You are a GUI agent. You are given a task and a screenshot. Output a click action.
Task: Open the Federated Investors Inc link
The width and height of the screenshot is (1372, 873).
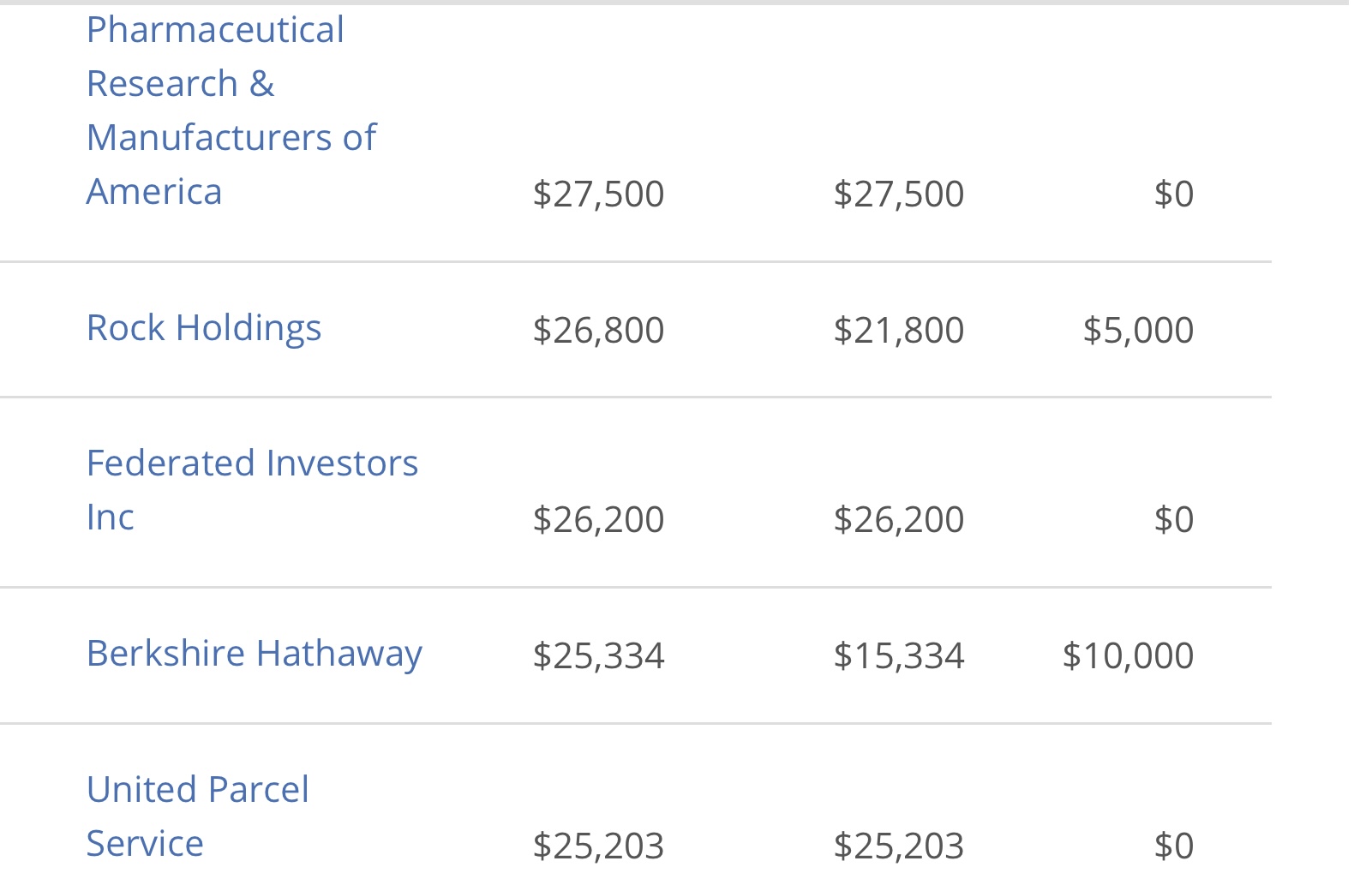252,490
